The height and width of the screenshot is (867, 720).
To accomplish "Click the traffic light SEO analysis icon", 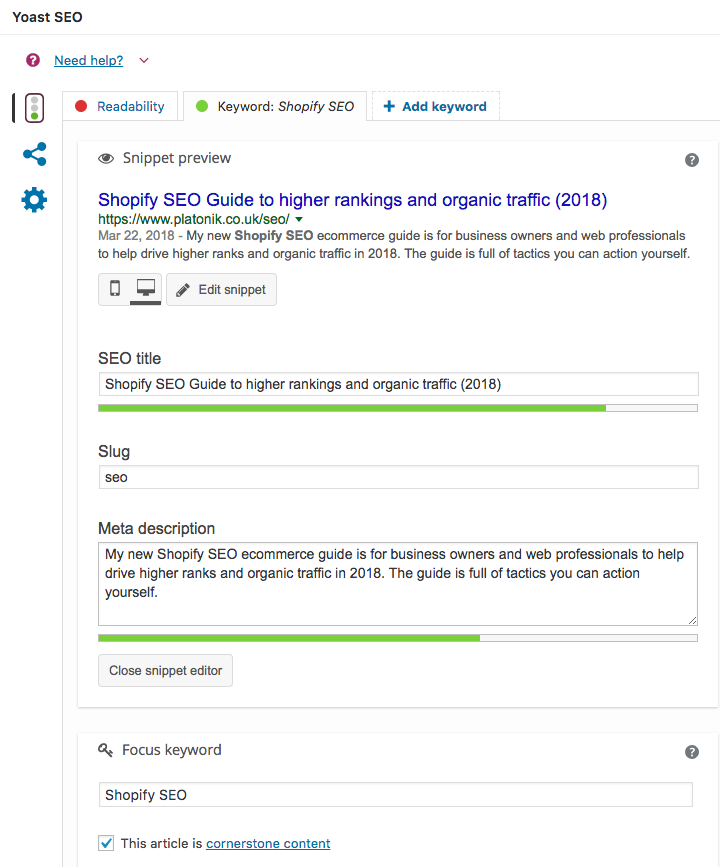I will [34, 108].
